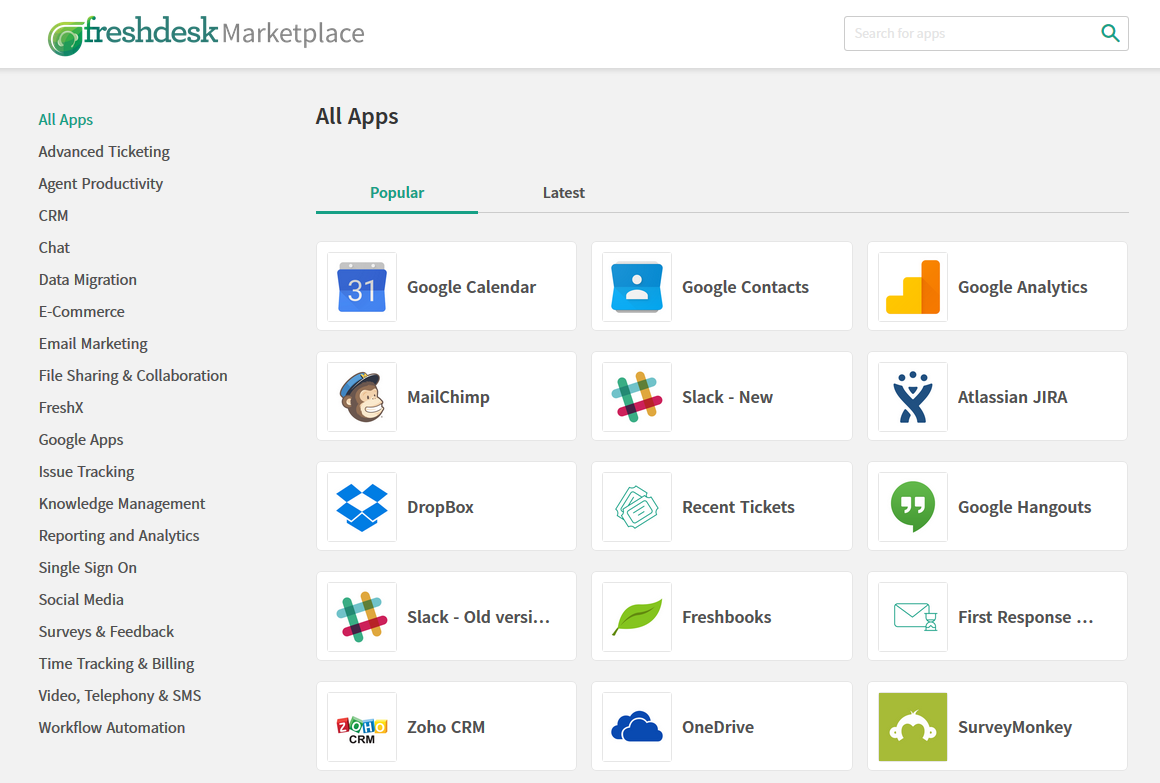Image resolution: width=1160 pixels, height=783 pixels.
Task: Switch to the Popular tab
Action: 397,192
